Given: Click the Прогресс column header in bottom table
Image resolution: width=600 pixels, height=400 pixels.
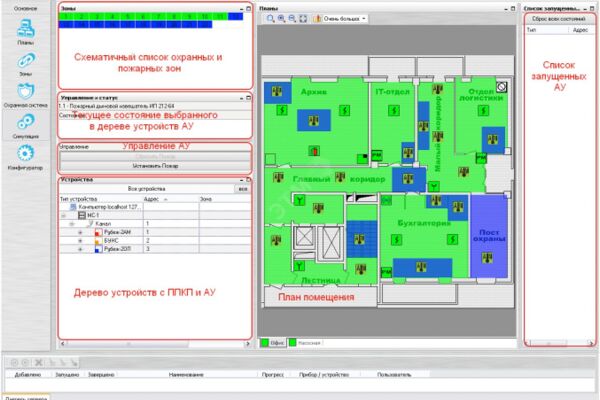Looking at the screenshot, I should [272, 375].
